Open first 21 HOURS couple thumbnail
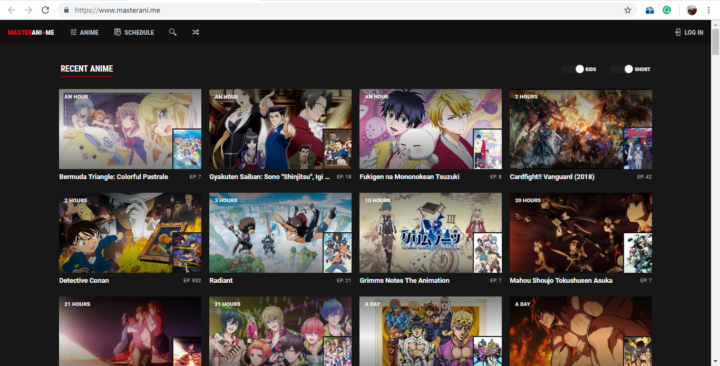 (x=130, y=331)
